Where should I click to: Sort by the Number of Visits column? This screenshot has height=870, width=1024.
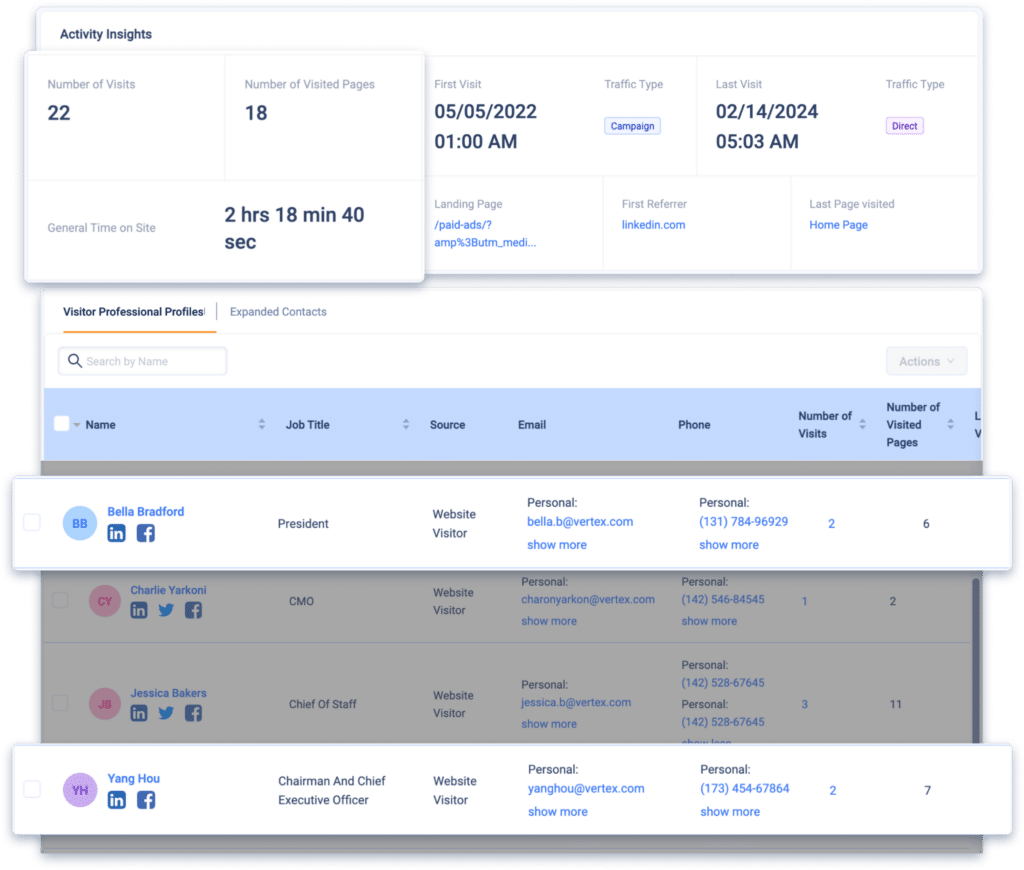(x=862, y=425)
